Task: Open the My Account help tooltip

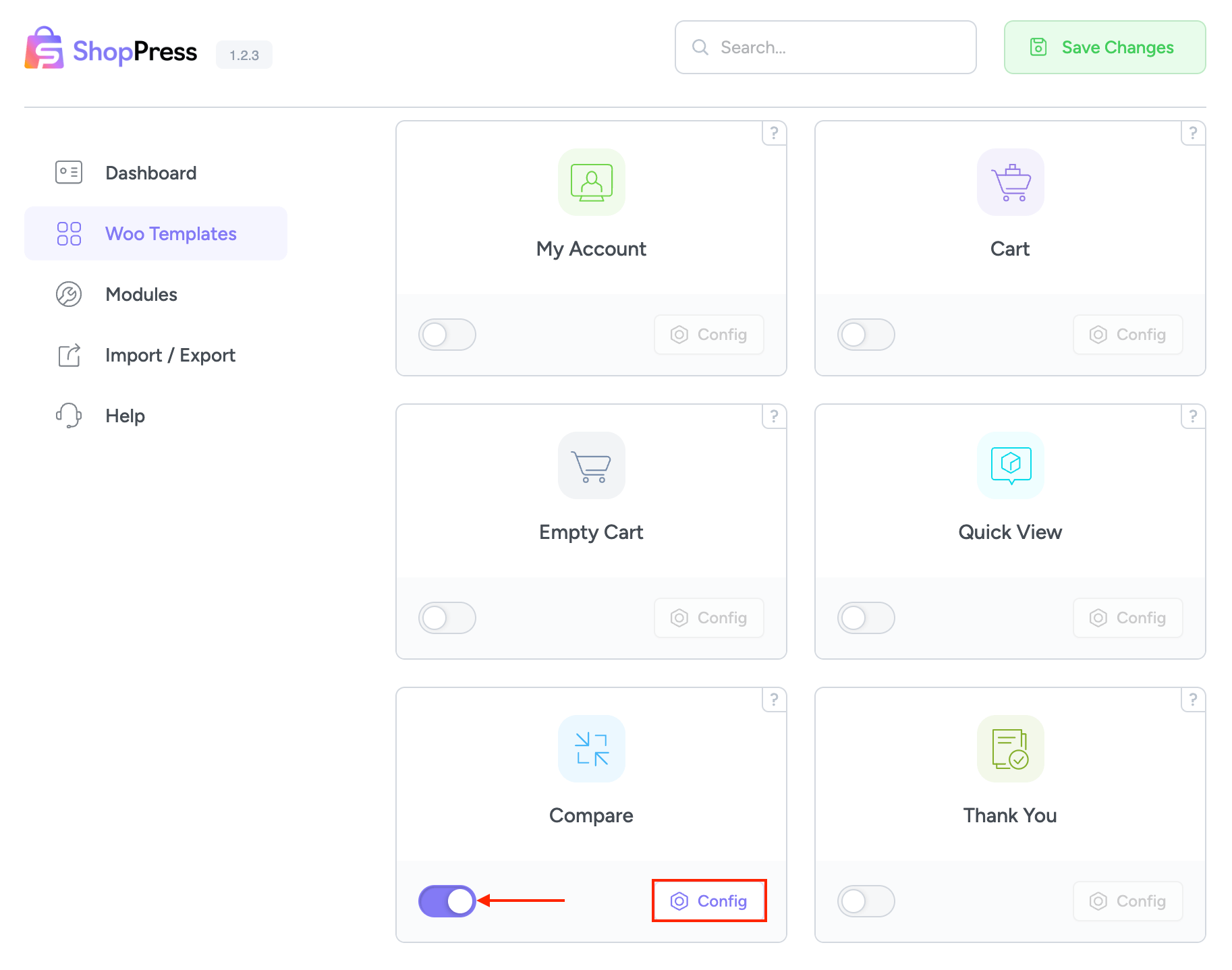Action: tap(774, 133)
